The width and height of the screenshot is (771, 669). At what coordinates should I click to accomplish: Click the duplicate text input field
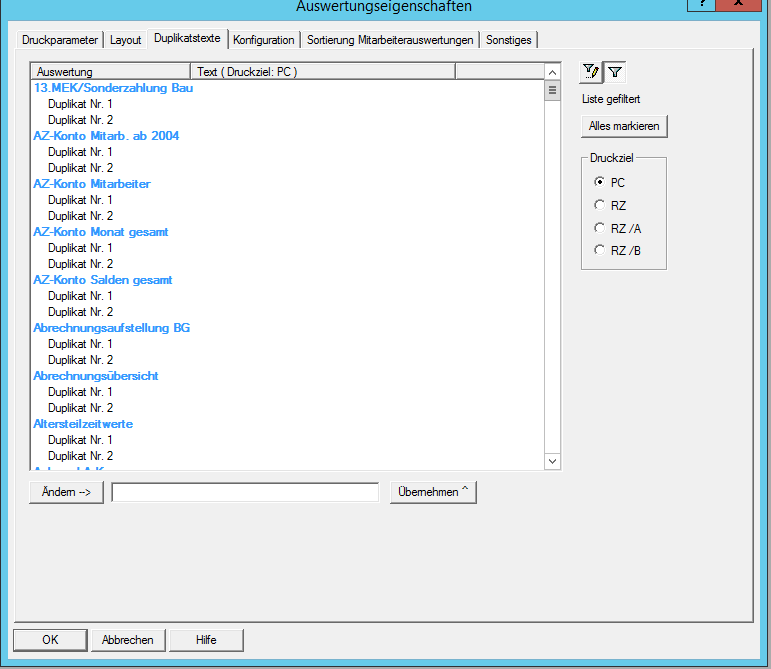245,492
